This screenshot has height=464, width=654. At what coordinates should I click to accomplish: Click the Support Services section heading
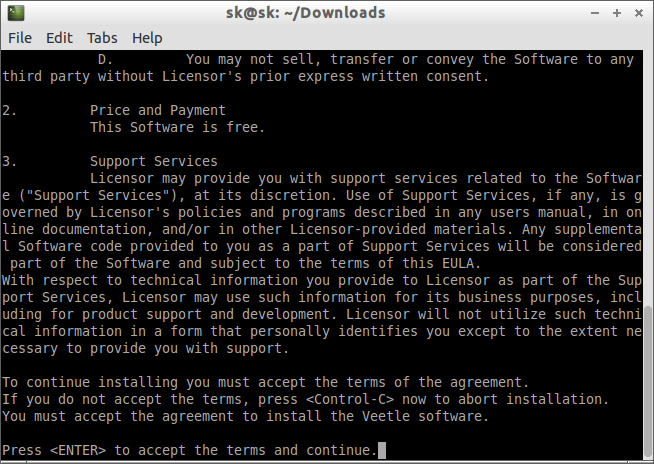(x=153, y=161)
